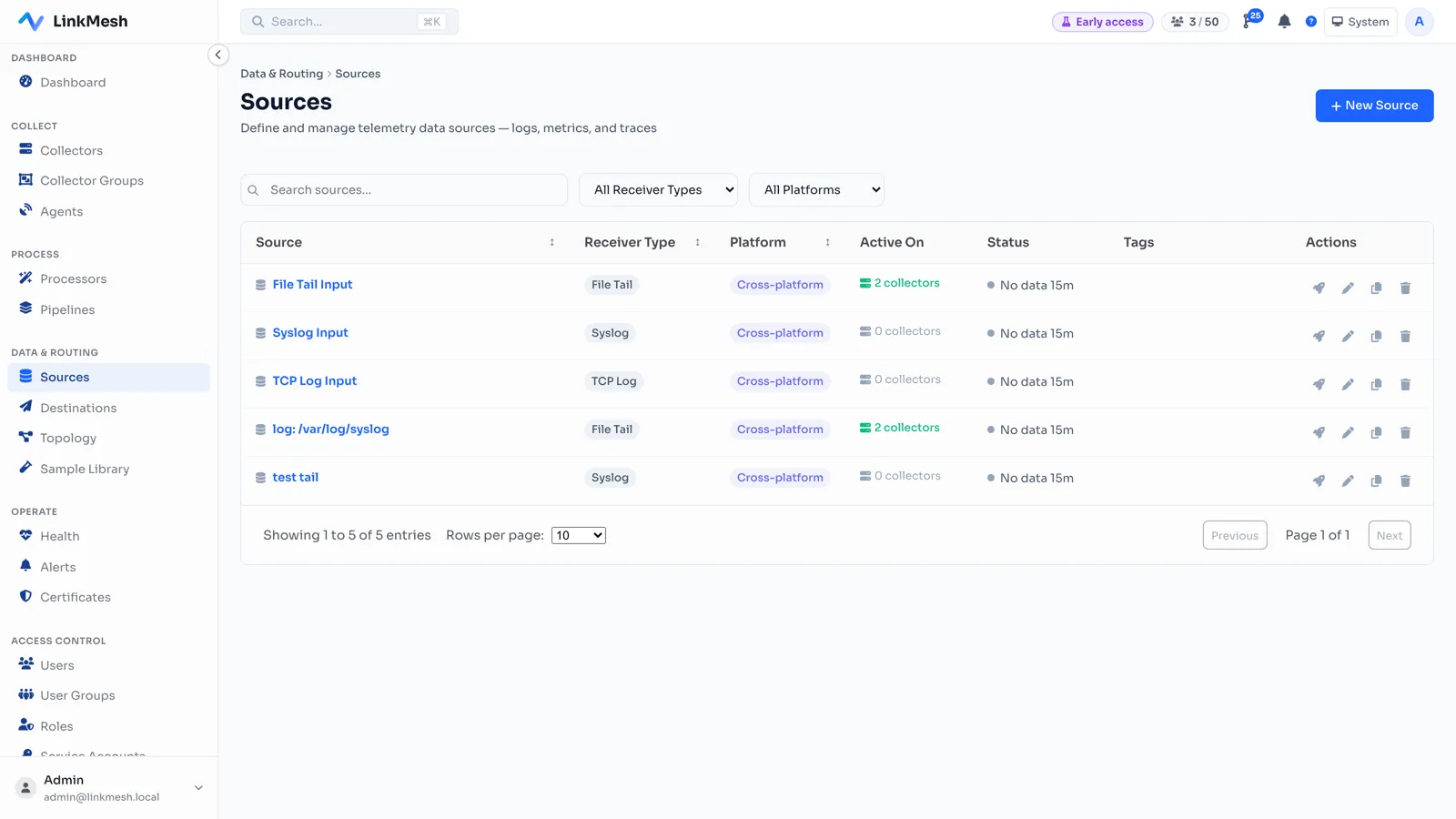The height and width of the screenshot is (819, 1456).
Task: Open the test tail source link
Action: (x=296, y=478)
